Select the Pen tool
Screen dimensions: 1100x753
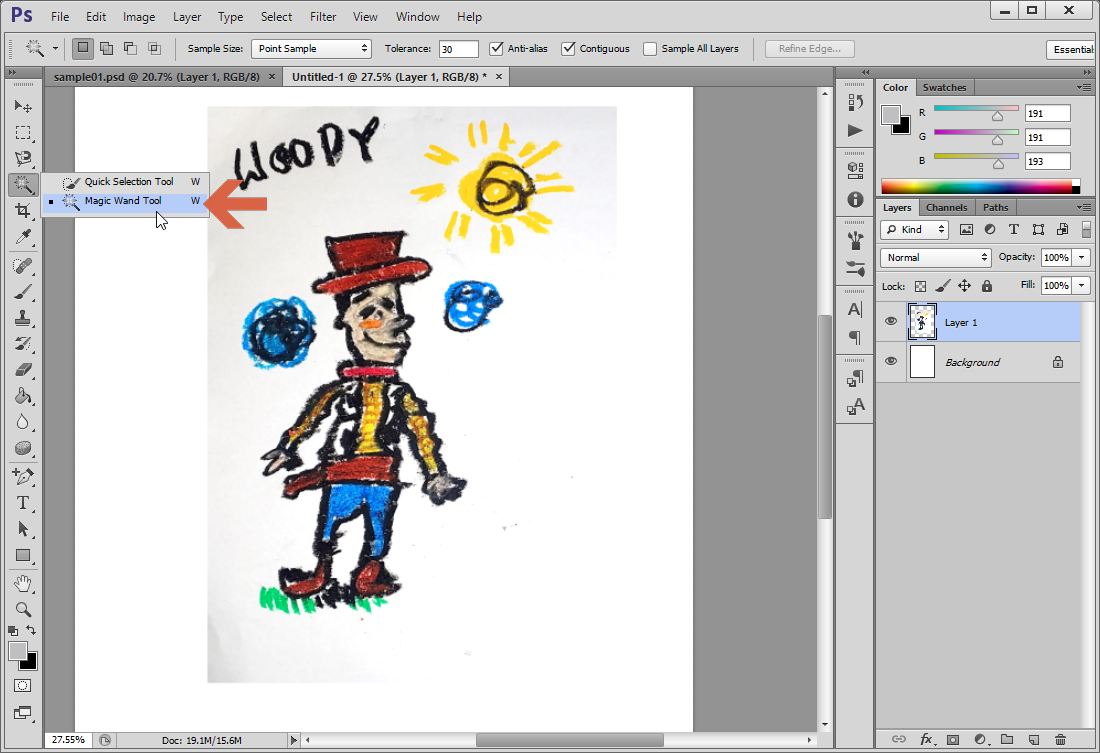tap(23, 477)
